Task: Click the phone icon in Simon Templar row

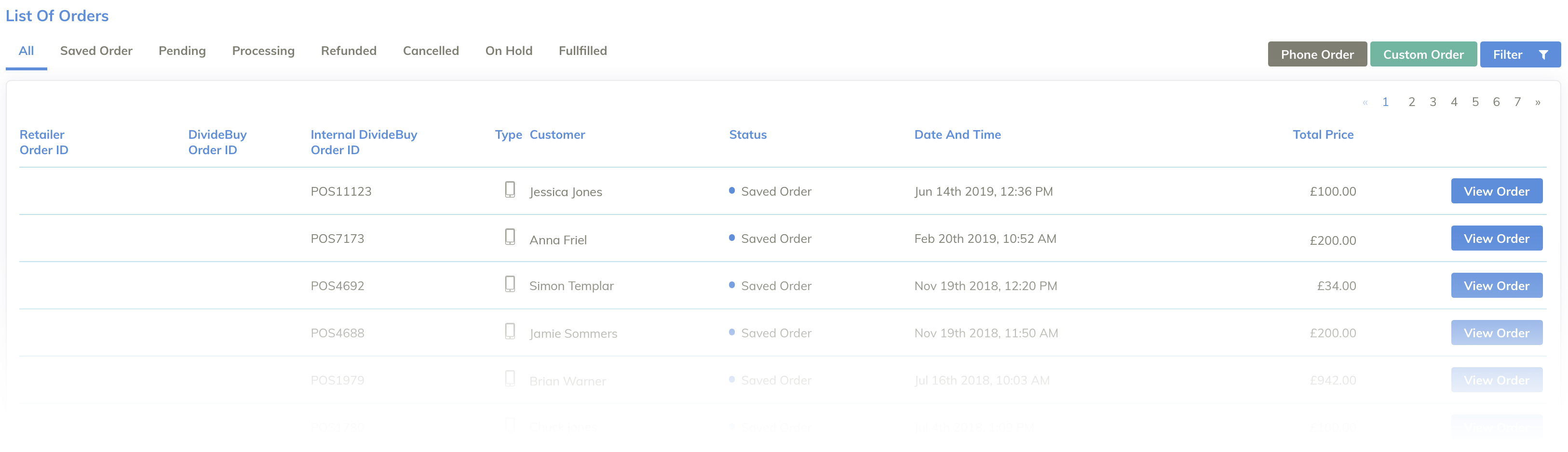Action: 510,284
